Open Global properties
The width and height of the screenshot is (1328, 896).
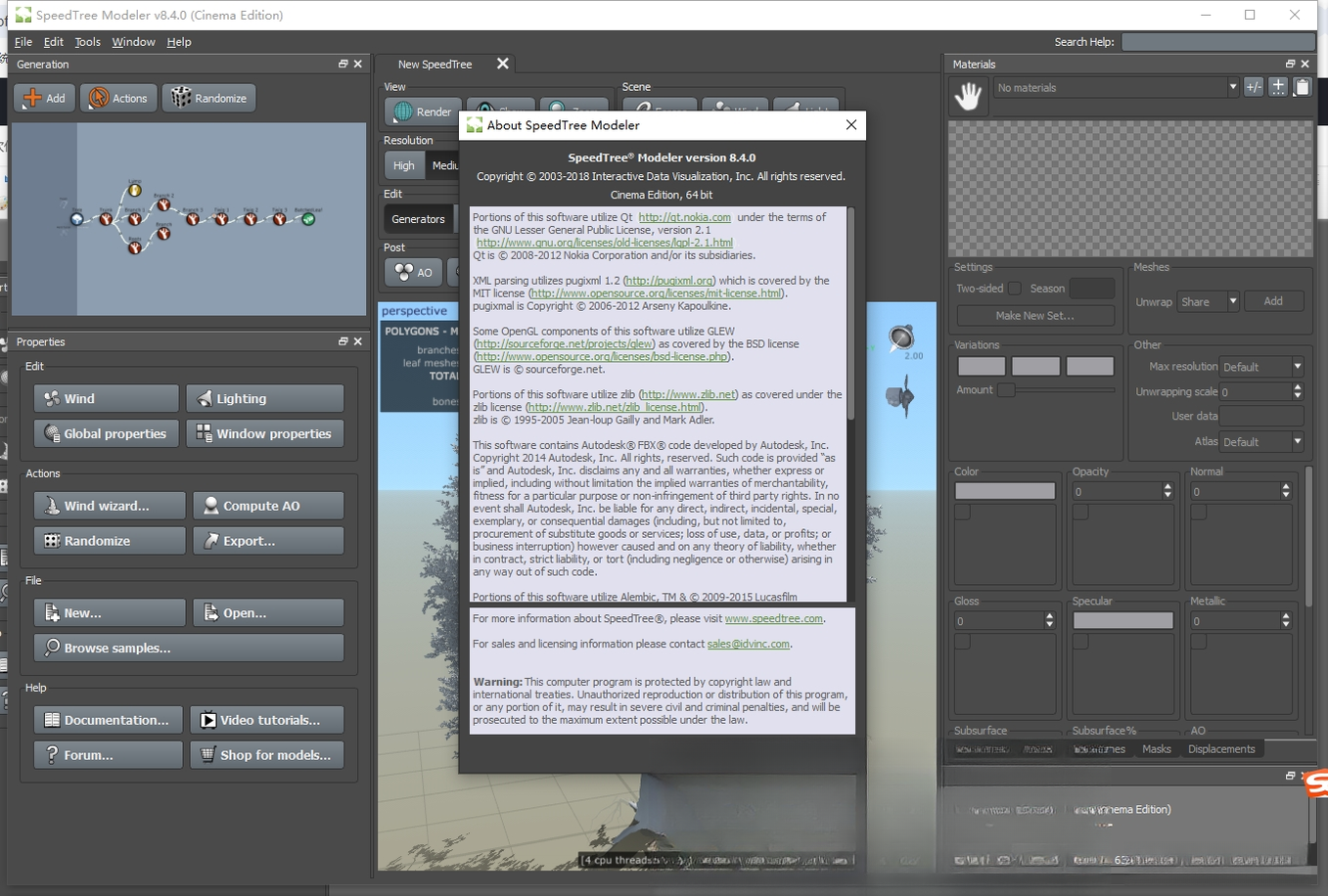[x=107, y=433]
